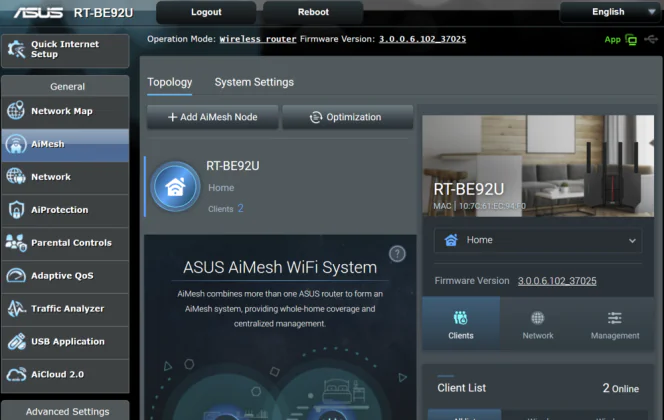Open firmware version link in node panel
The height and width of the screenshot is (420, 664).
click(x=557, y=281)
